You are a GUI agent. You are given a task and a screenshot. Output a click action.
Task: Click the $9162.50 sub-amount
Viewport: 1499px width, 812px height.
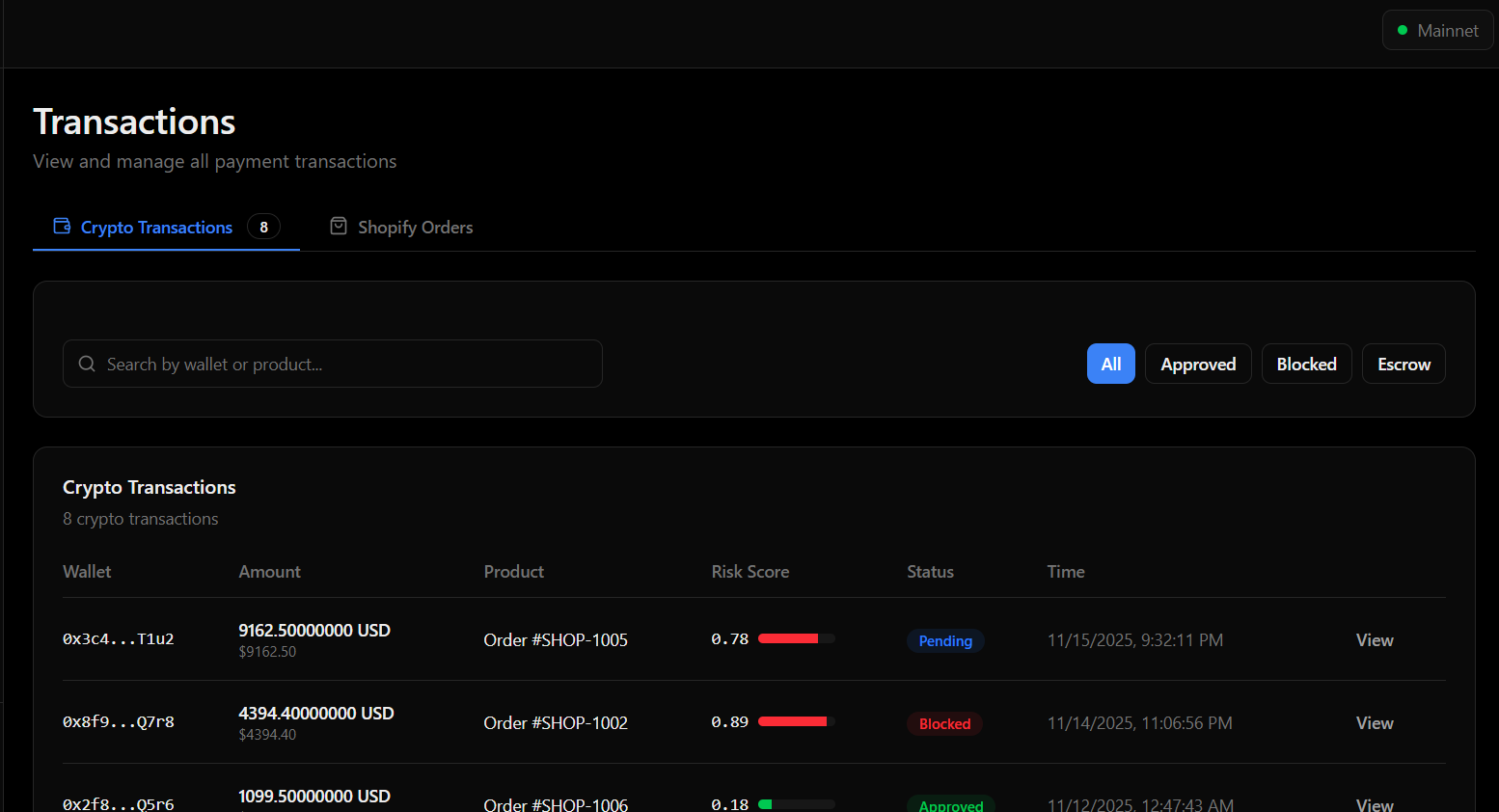[267, 652]
